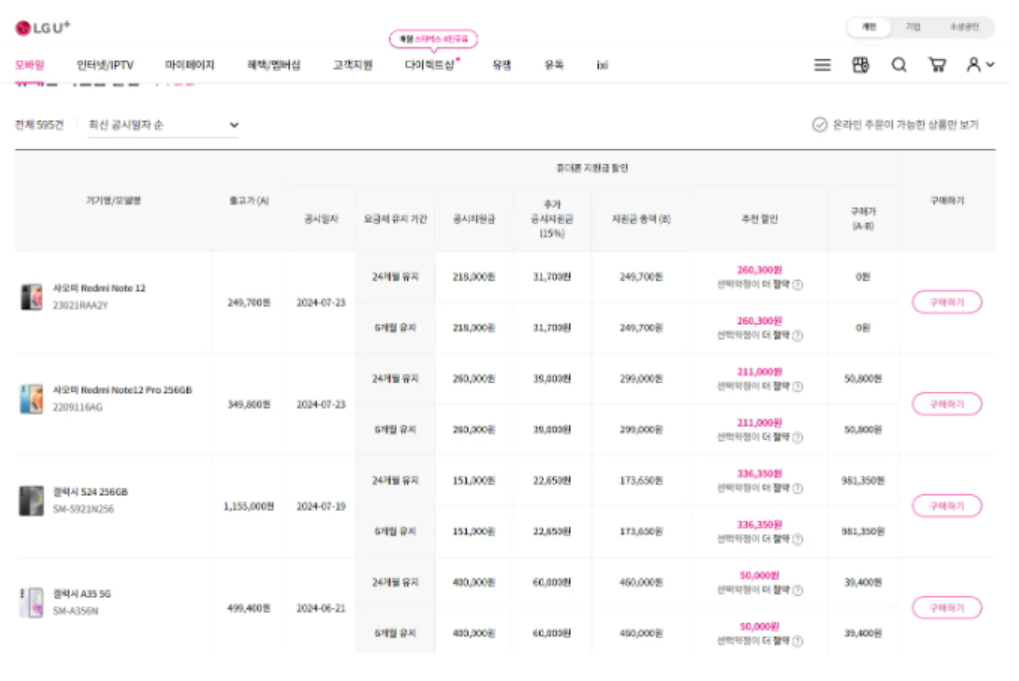The height and width of the screenshot is (681, 1019).
Task: Expand the 최신 공시일자 순 sort dropdown
Action: click(x=163, y=125)
